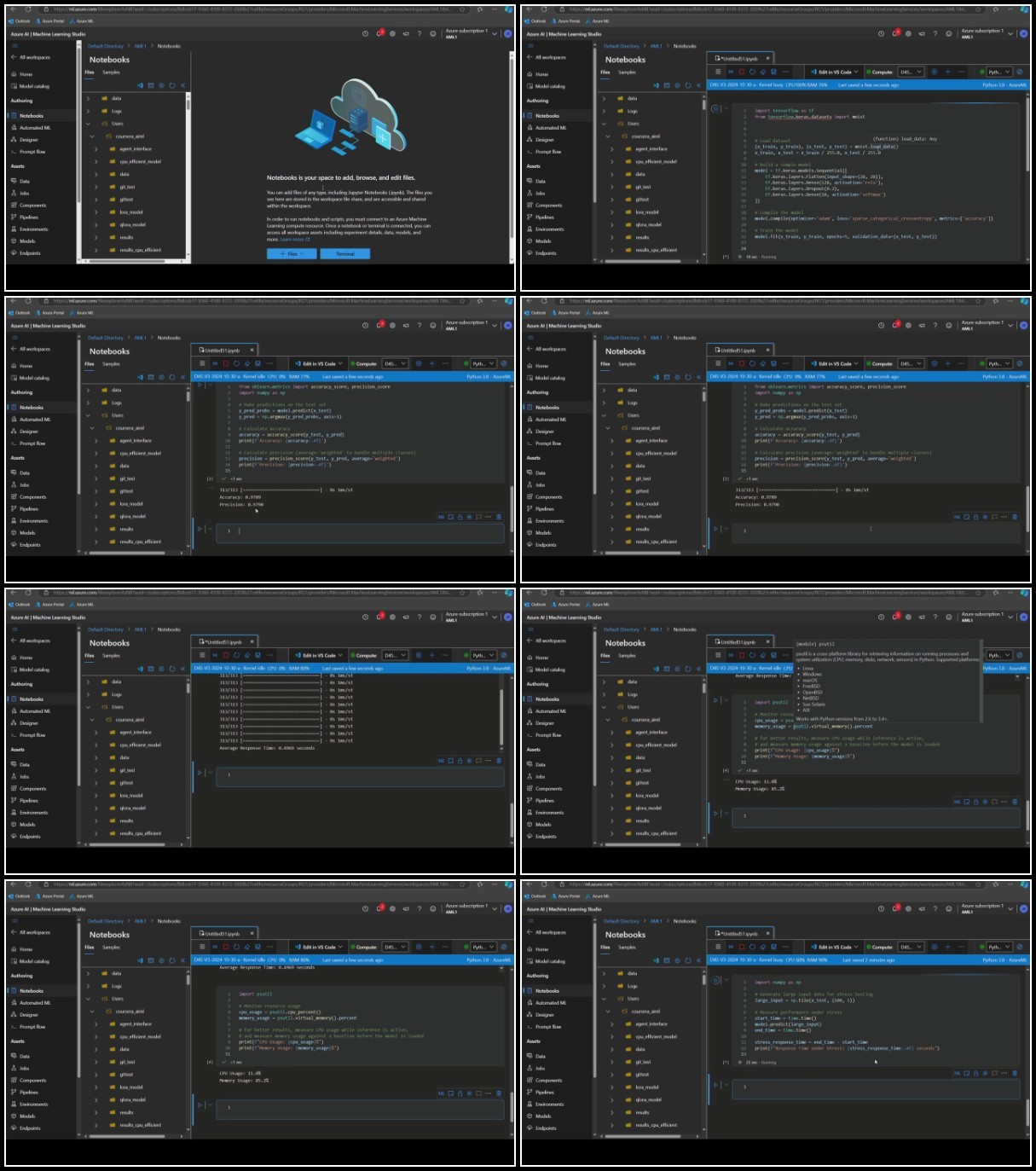Close Untitled51.ipynb tab in TensorFlow code screenshot
1036x1171 pixels.
point(767,58)
